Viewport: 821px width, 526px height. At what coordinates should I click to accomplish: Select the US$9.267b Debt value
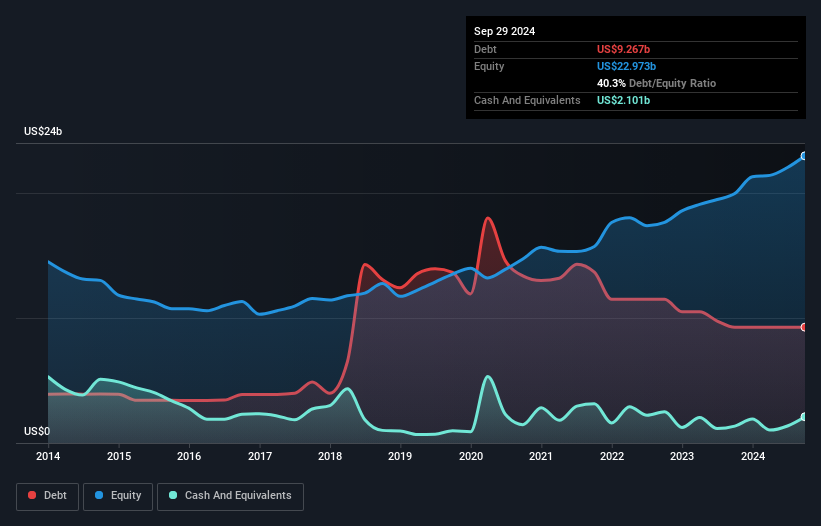623,49
